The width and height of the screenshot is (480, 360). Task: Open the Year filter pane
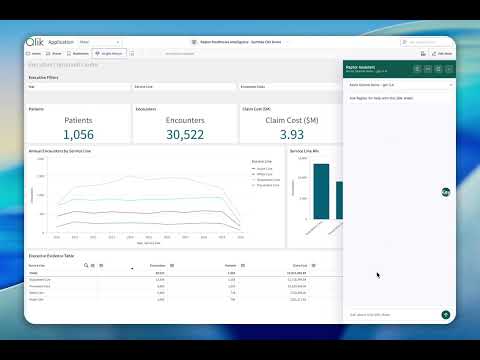pos(78,87)
